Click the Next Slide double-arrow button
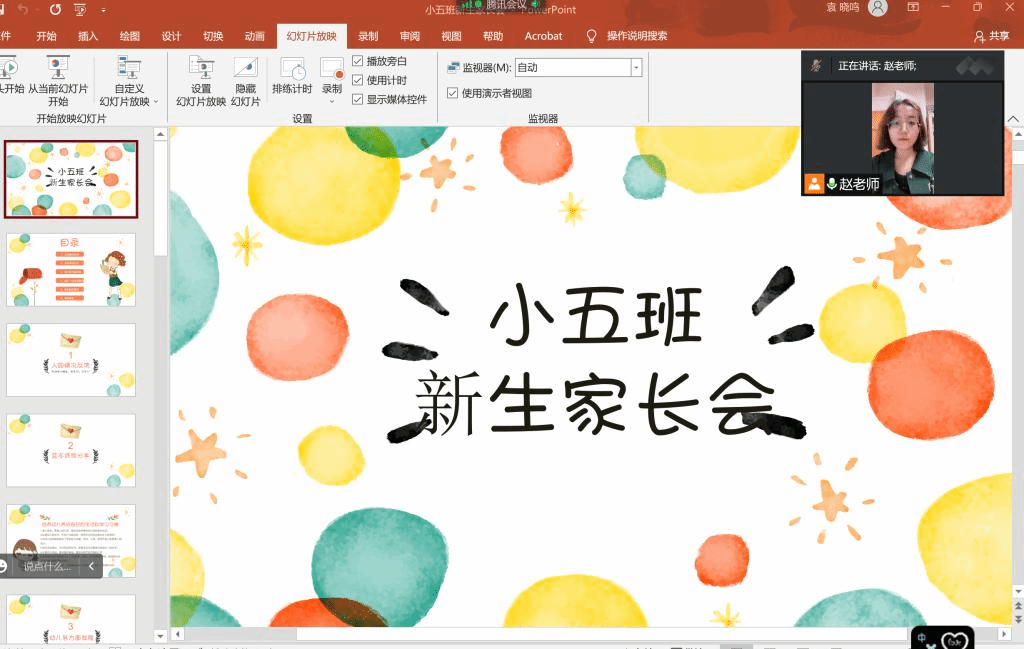This screenshot has width=1024, height=649. [1018, 619]
